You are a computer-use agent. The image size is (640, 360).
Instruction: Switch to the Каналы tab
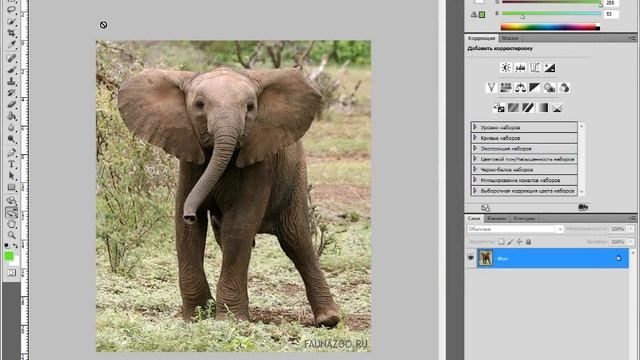pyautogui.click(x=497, y=218)
